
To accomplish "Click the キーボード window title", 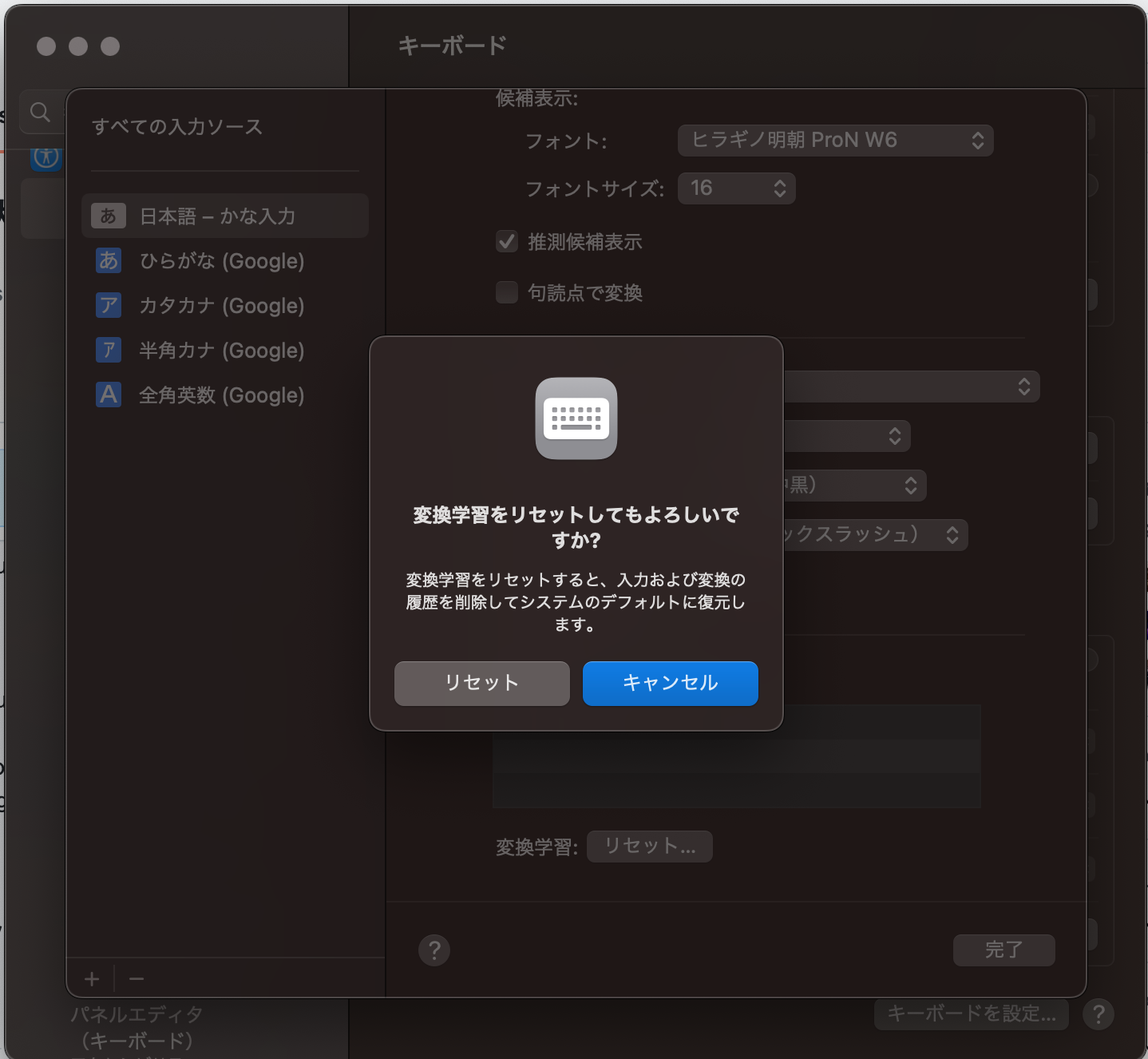I will (x=452, y=46).
